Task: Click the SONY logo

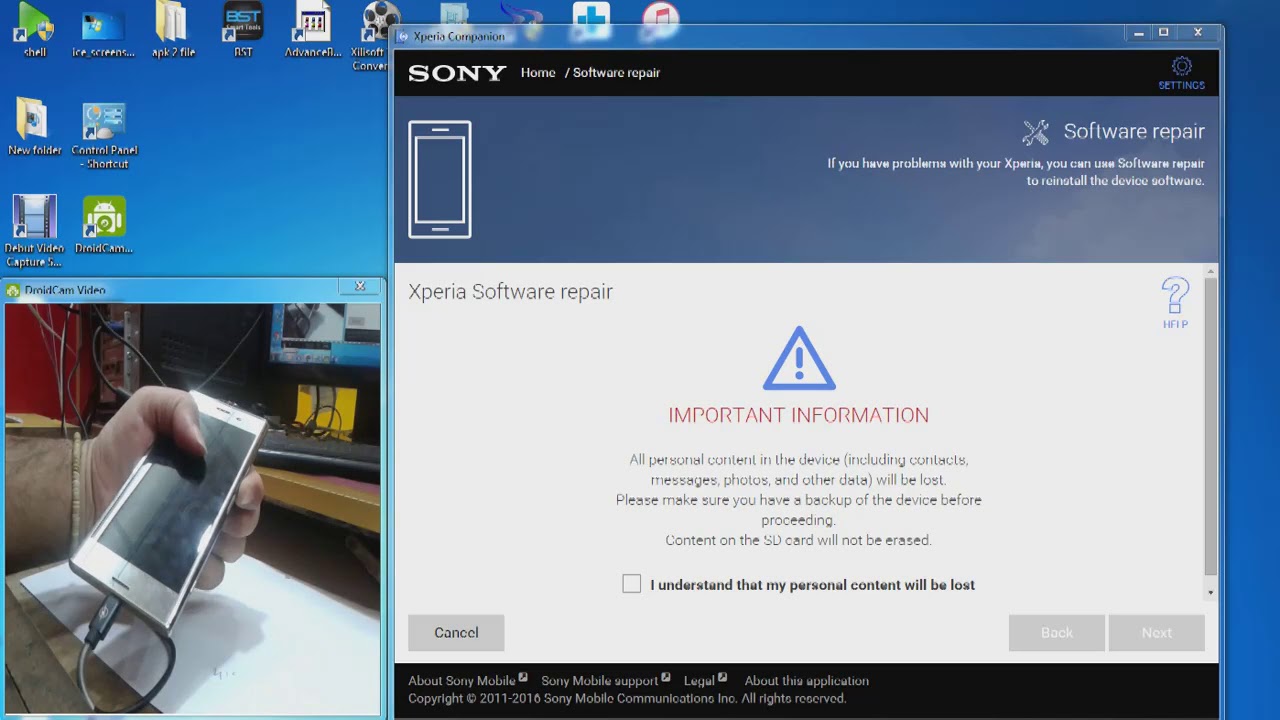Action: point(457,73)
